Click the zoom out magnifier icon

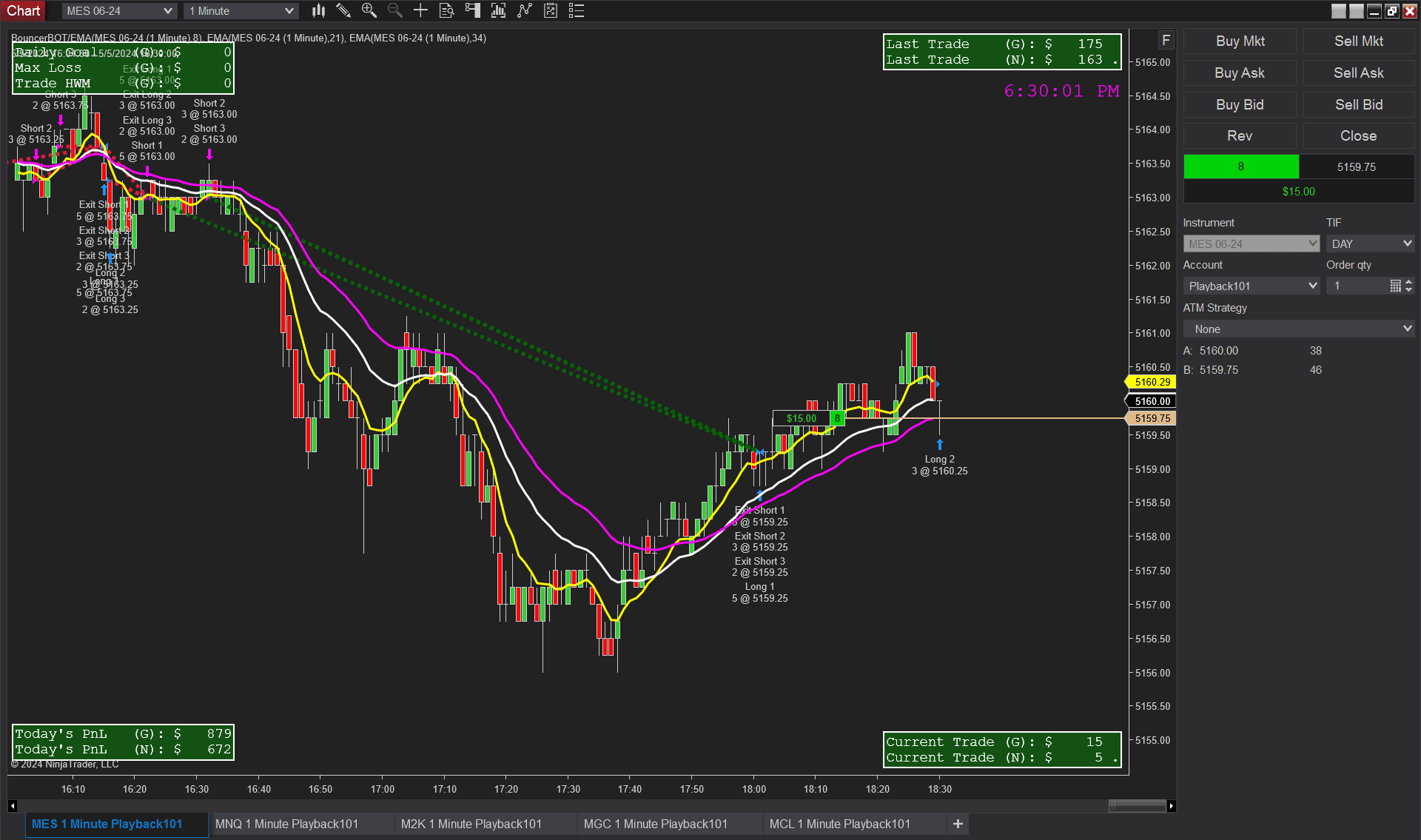(394, 10)
